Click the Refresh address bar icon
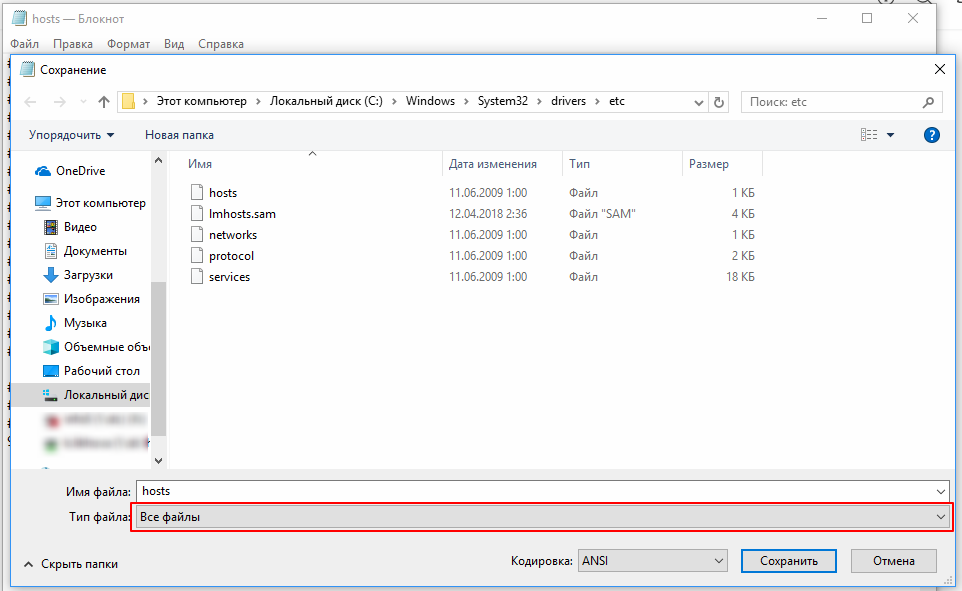Screen dimensions: 962x591 (719, 102)
